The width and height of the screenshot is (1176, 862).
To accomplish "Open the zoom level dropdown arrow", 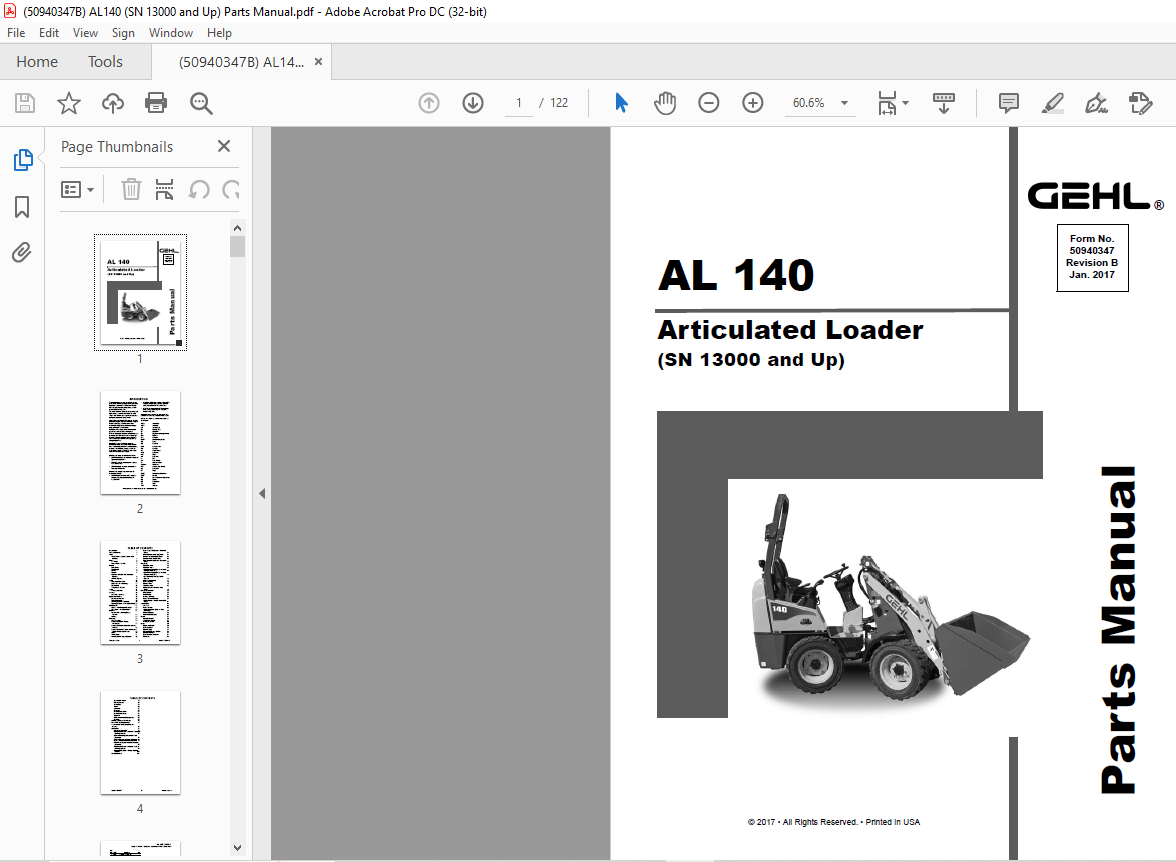I will coord(844,103).
